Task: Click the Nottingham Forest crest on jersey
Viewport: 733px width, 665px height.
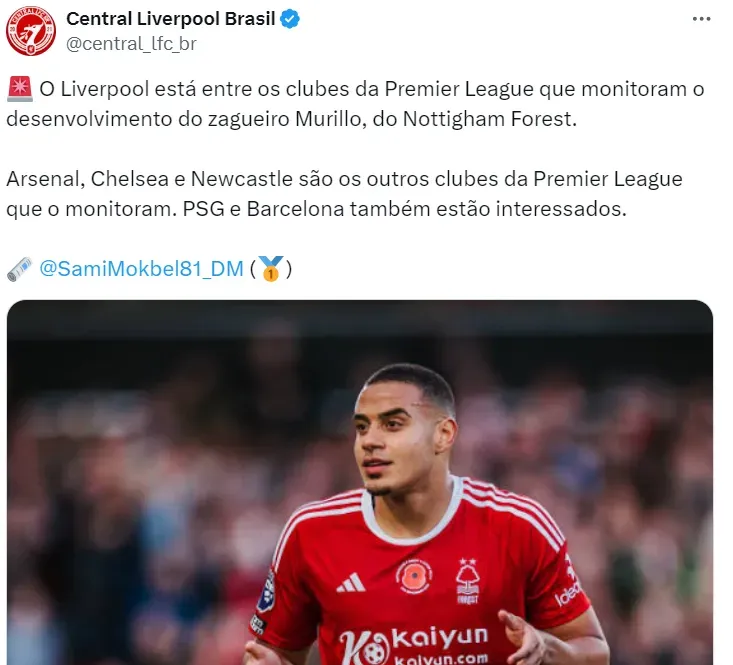Action: pos(467,581)
